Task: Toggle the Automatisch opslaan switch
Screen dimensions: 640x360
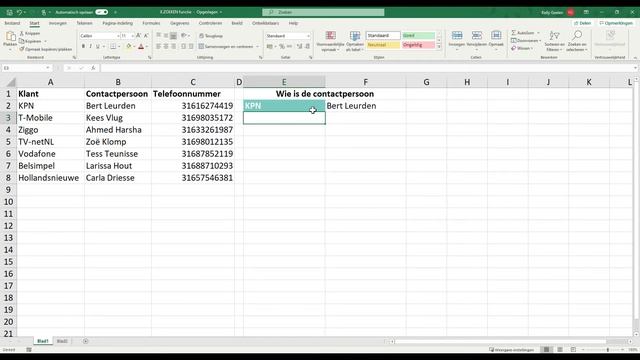Action: (x=102, y=12)
